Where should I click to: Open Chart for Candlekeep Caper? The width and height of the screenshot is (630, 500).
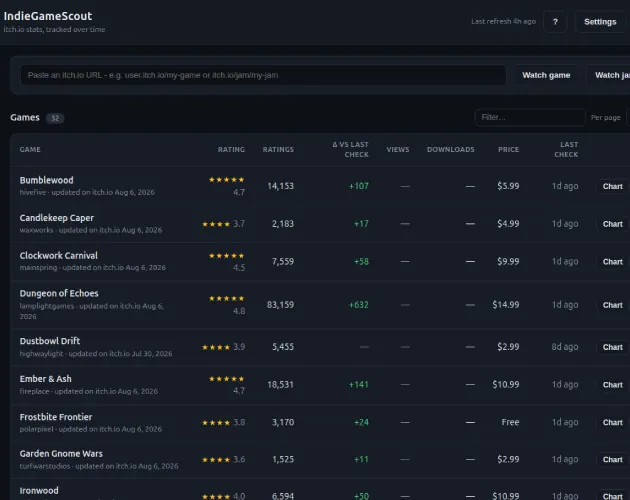[x=612, y=224]
